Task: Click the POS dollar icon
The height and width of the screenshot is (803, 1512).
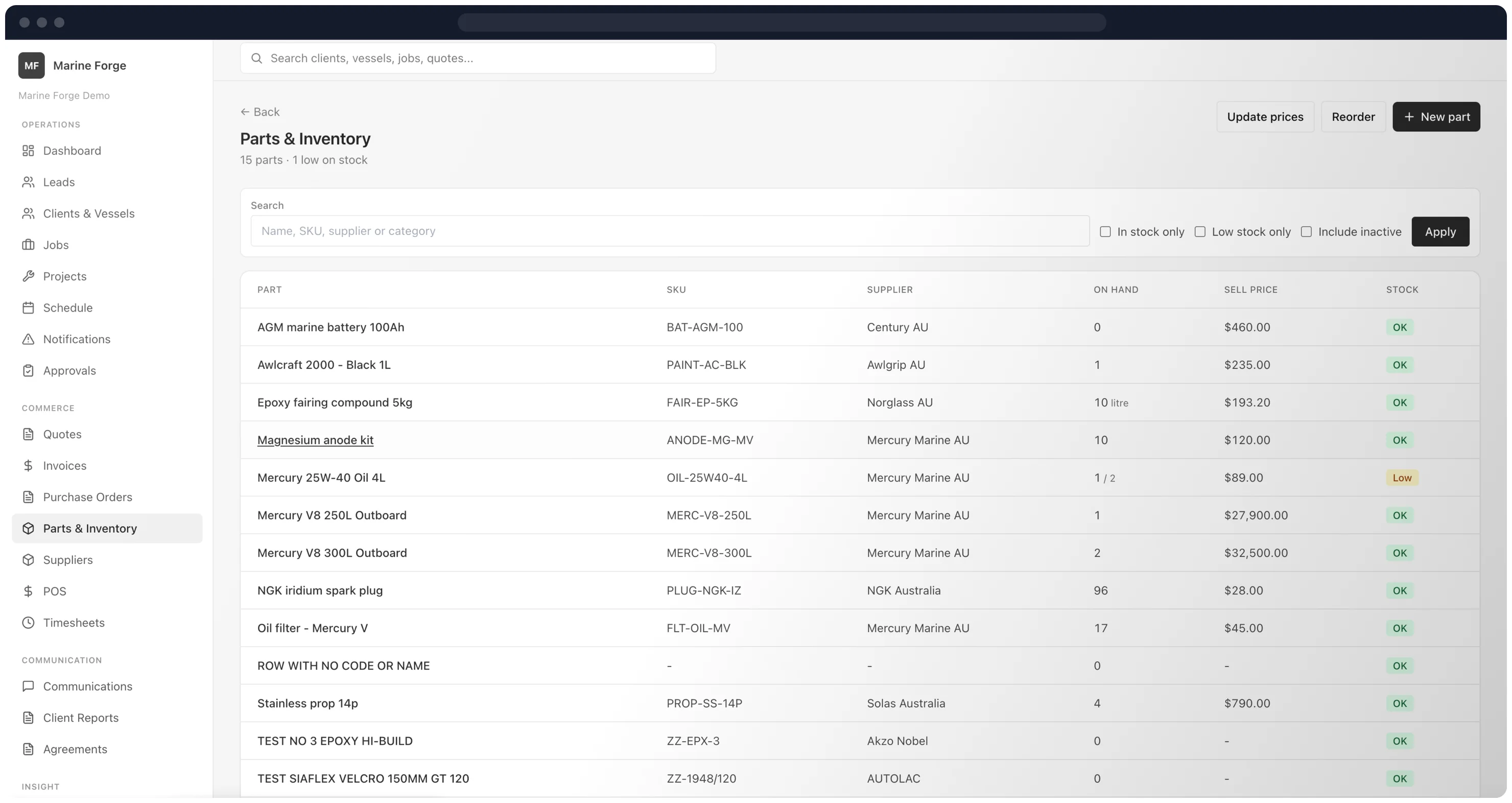Action: click(x=28, y=591)
